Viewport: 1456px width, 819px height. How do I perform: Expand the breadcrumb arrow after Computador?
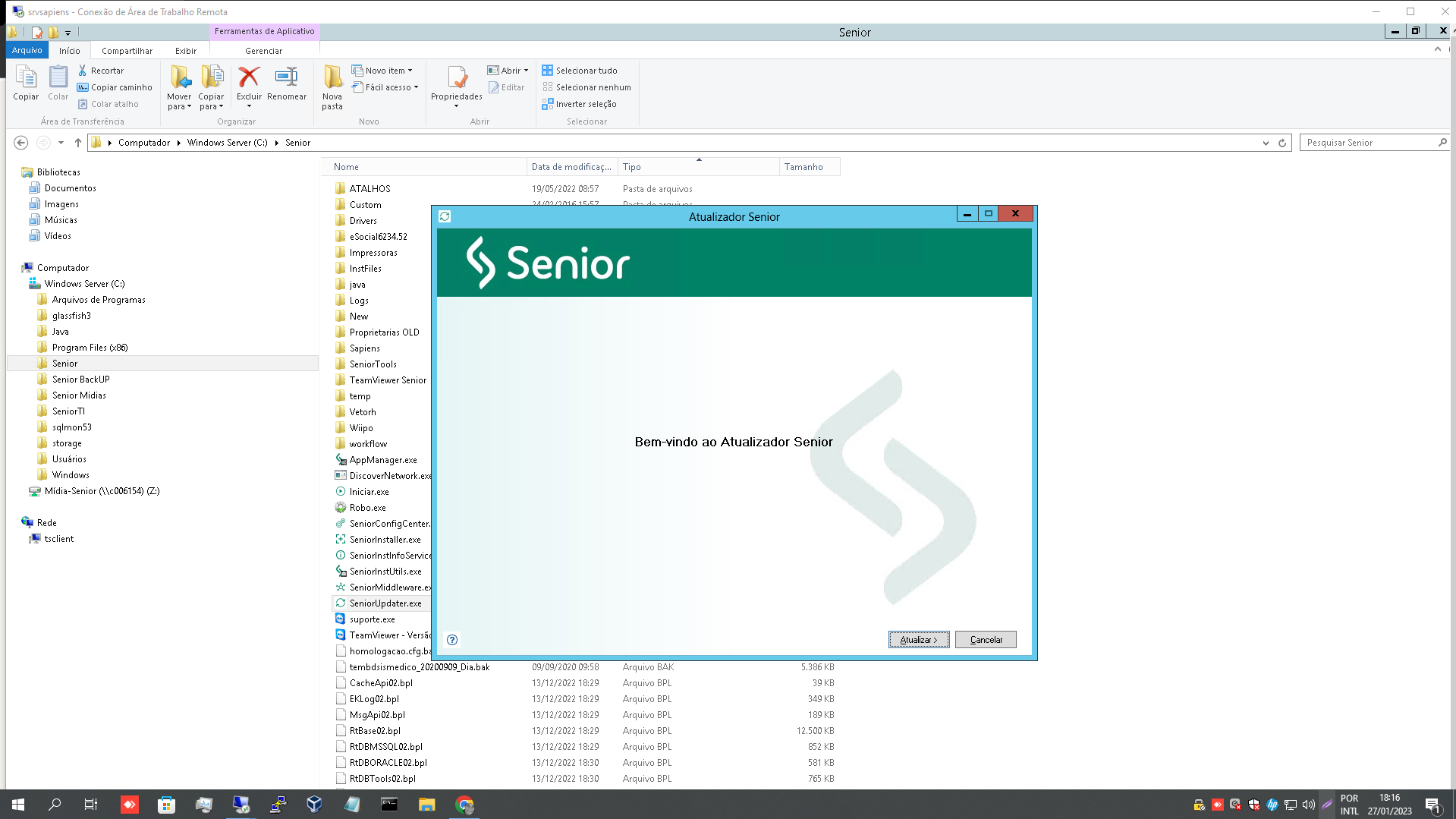point(179,143)
